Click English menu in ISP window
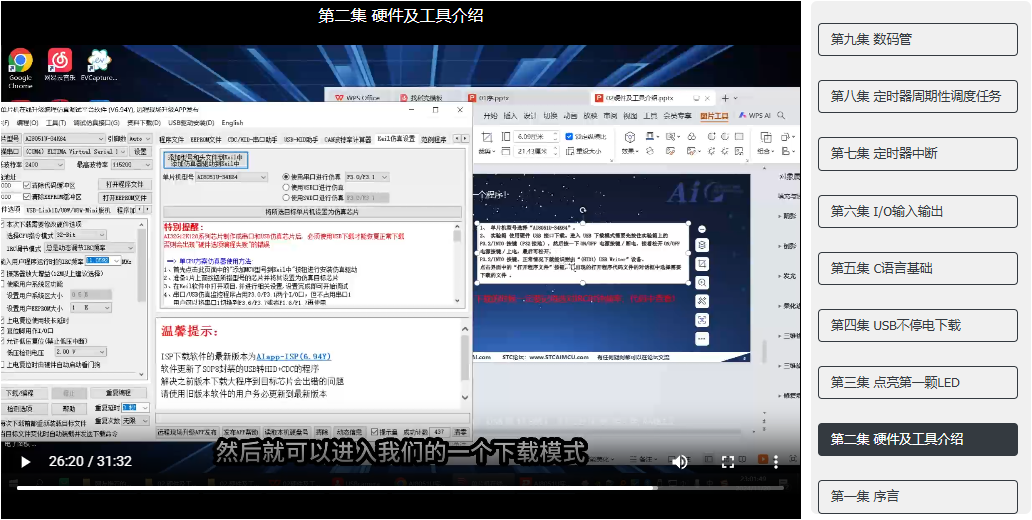 coord(232,122)
